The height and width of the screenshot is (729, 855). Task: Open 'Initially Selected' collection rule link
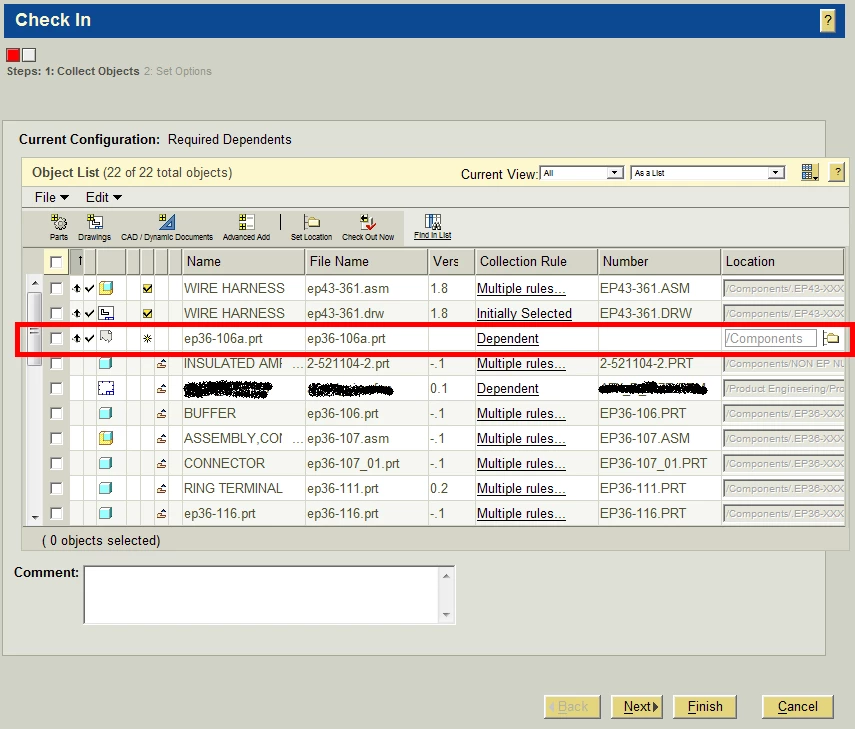coord(524,314)
